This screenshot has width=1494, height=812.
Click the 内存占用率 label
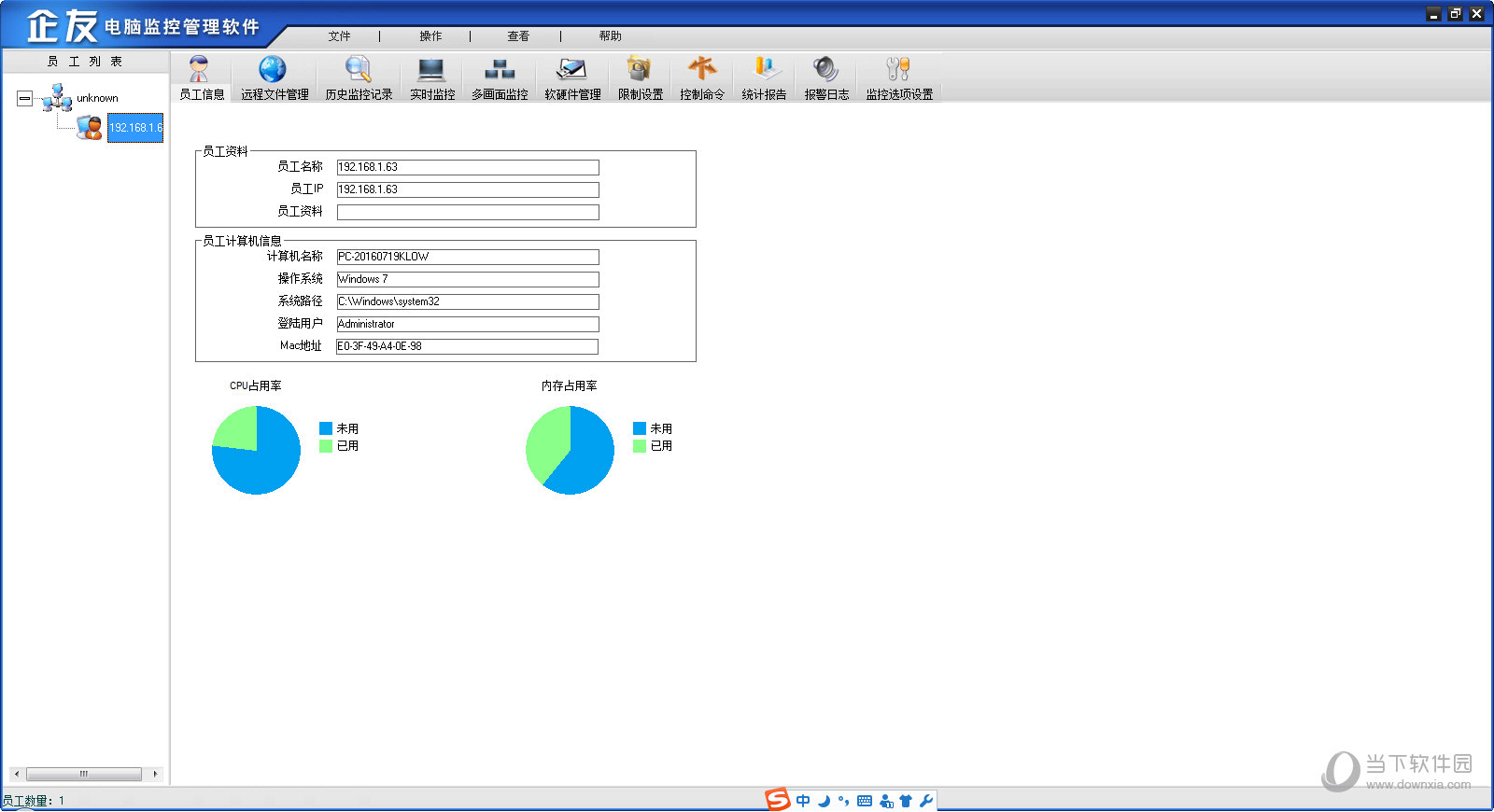point(570,385)
